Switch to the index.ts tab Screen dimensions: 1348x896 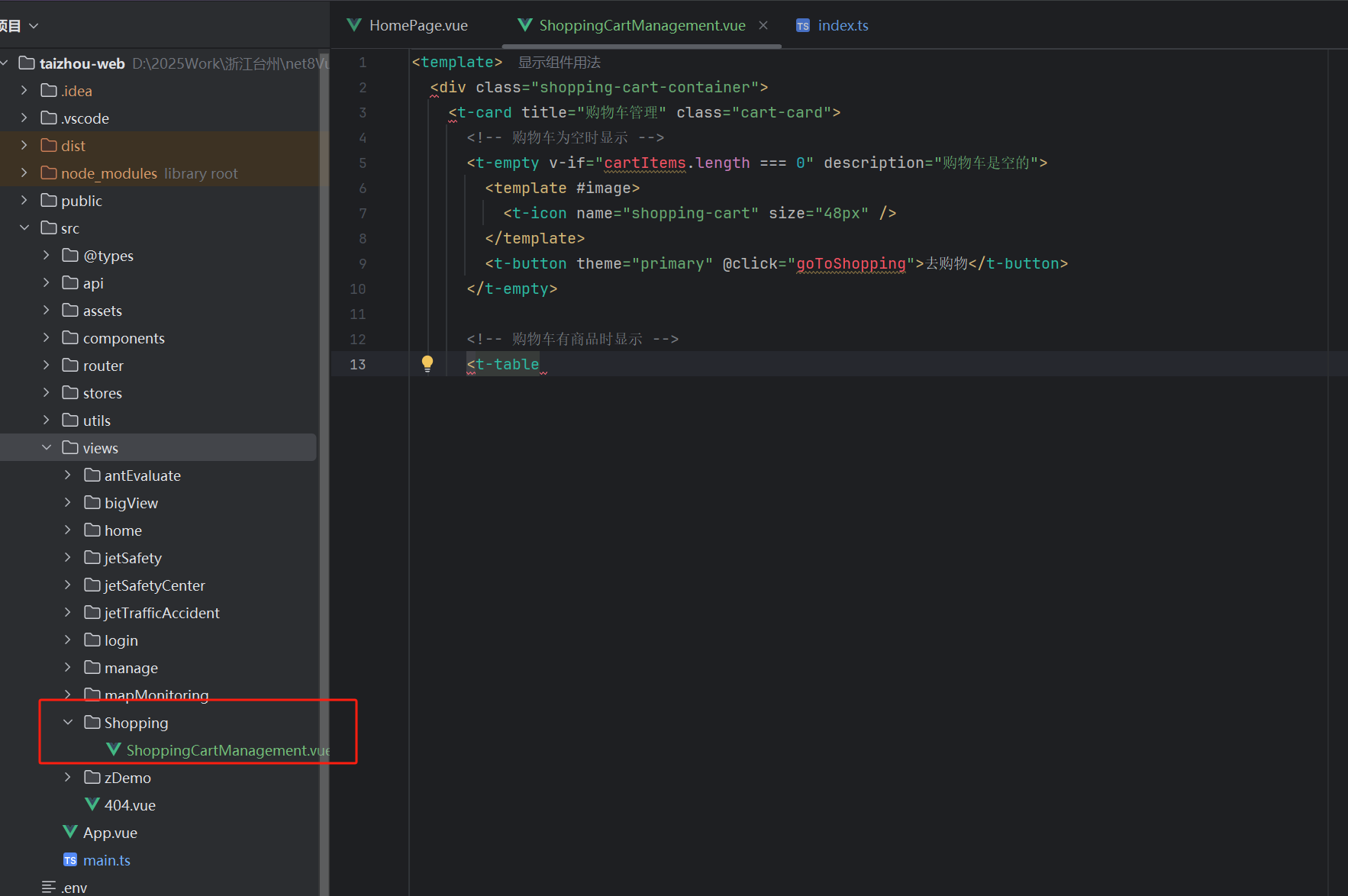tap(843, 24)
